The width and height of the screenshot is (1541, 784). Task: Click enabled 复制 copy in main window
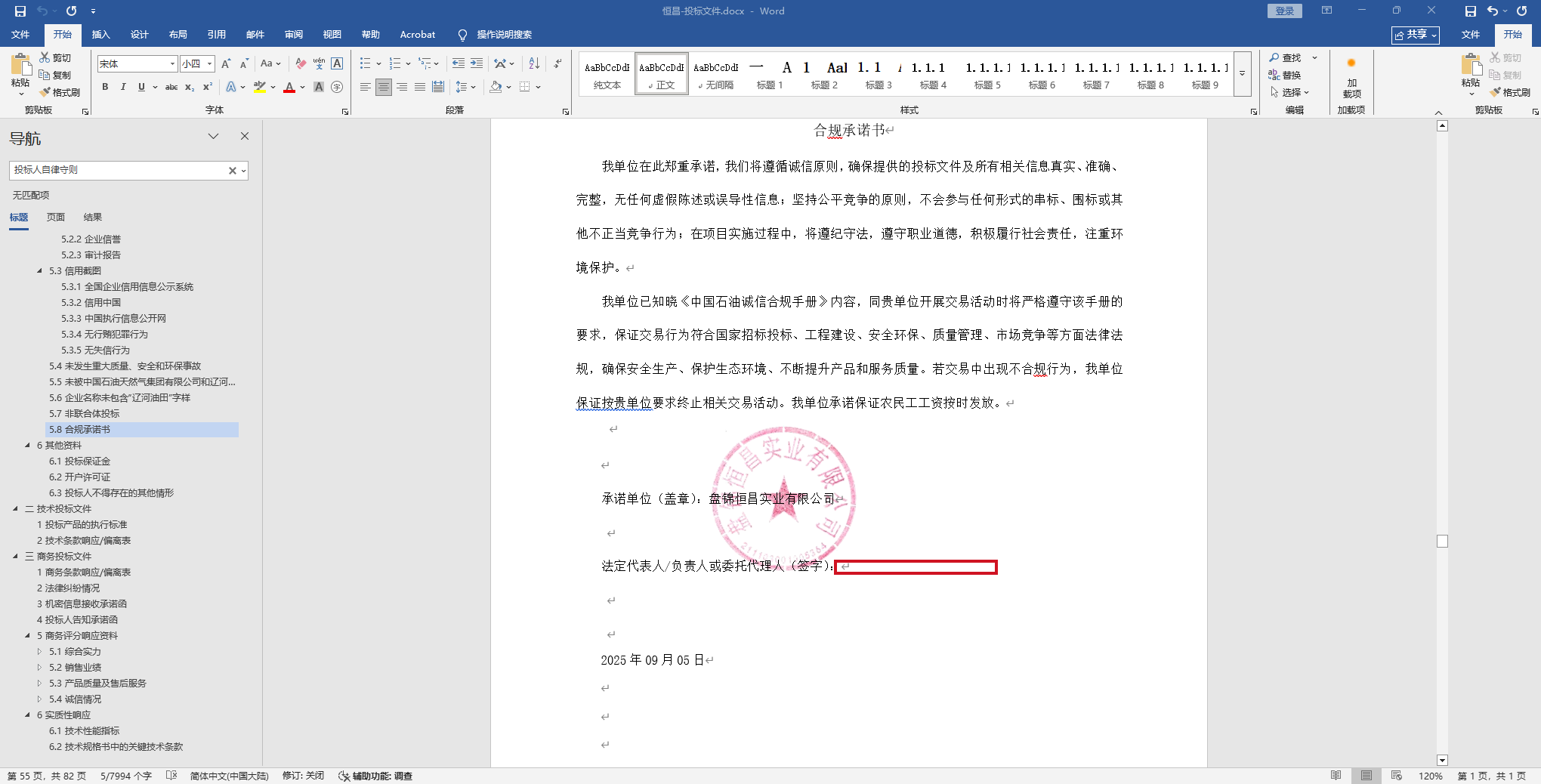click(56, 75)
